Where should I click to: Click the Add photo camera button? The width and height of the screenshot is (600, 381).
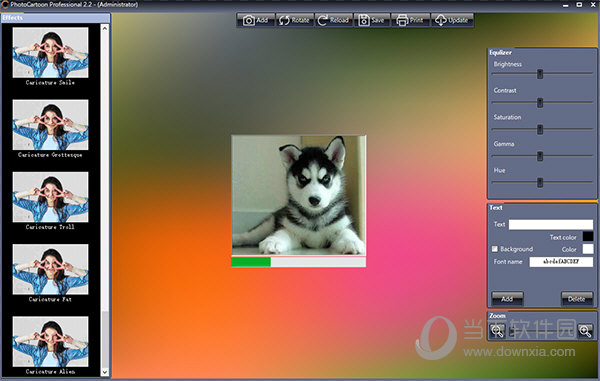tap(256, 20)
